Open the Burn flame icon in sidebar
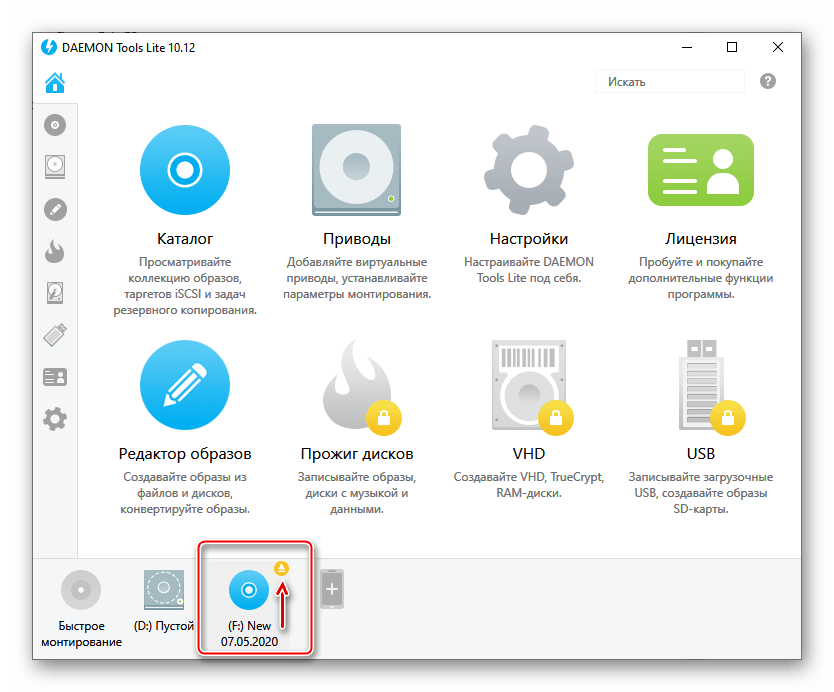Viewport: 834px width, 692px height. (55, 251)
